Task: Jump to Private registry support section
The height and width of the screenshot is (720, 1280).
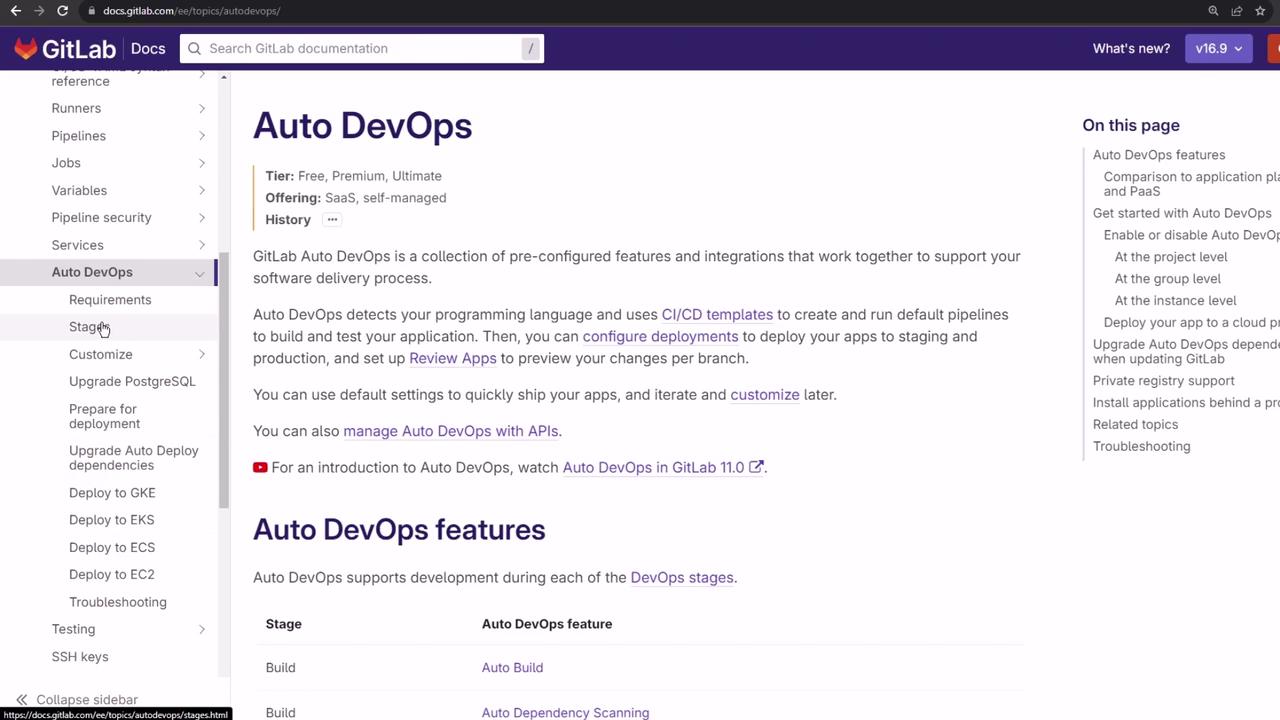Action: tap(1164, 381)
